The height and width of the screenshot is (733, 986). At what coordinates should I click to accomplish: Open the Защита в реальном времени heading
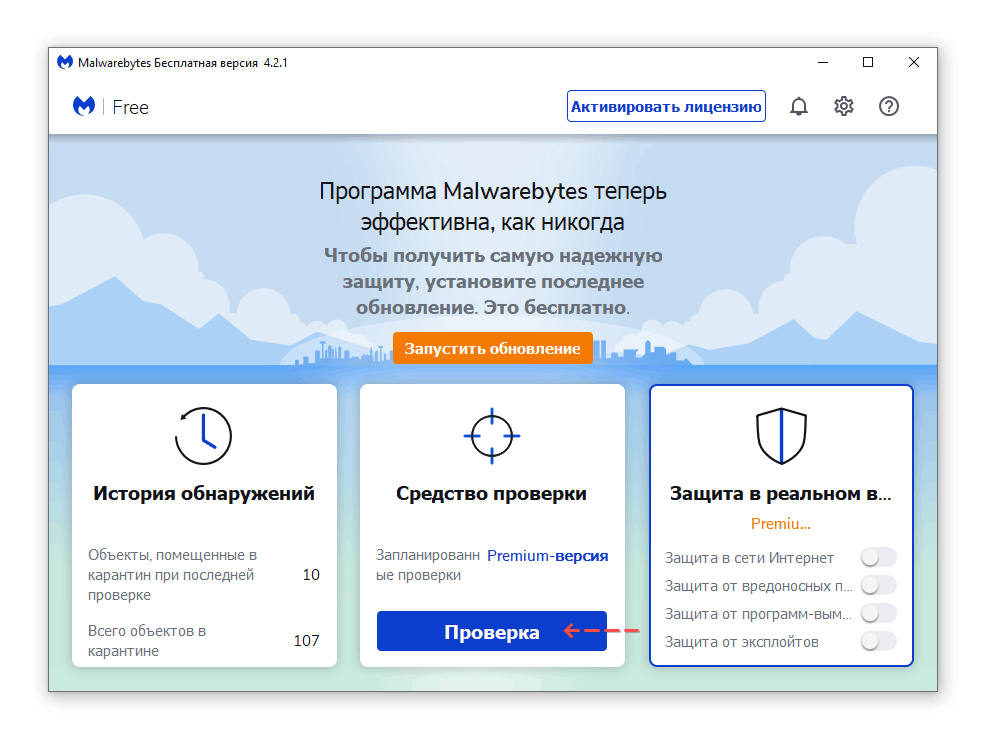(x=780, y=494)
